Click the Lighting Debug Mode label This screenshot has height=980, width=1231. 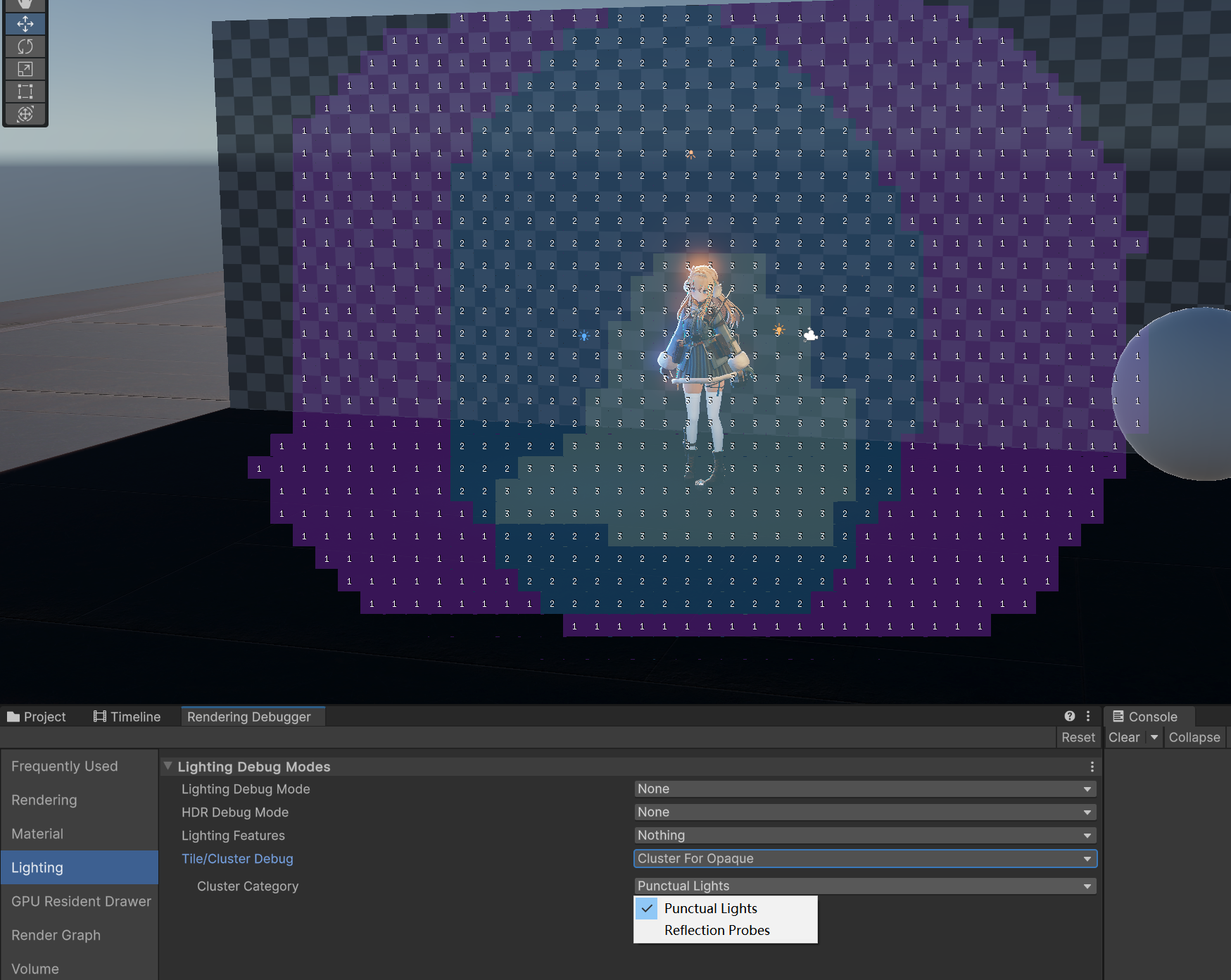pos(246,789)
